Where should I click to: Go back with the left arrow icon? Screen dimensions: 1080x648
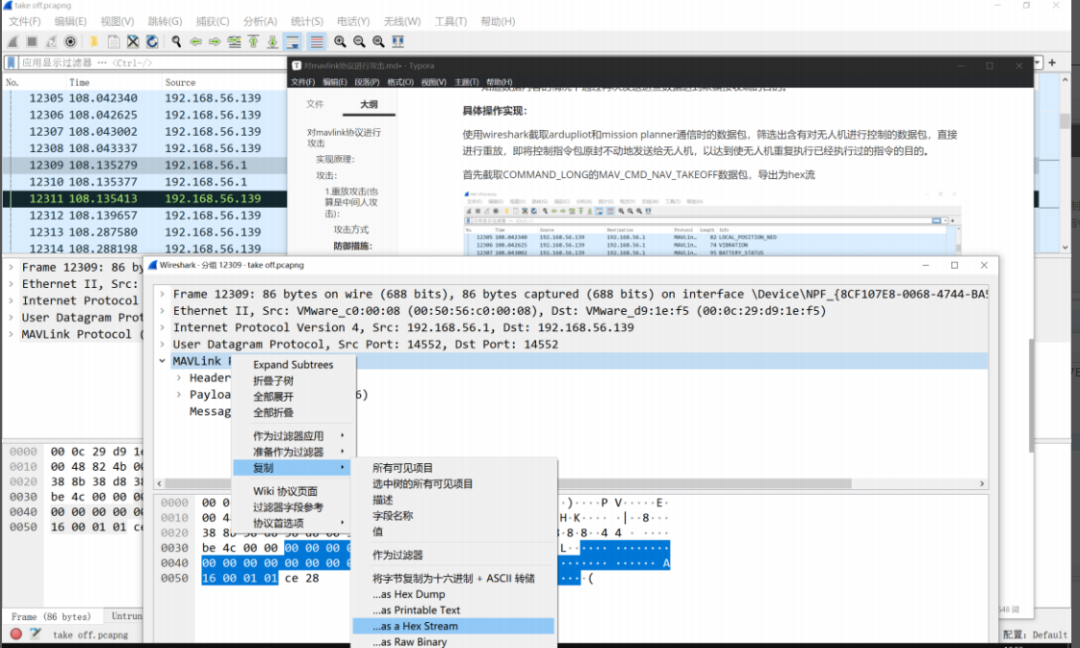tap(196, 42)
